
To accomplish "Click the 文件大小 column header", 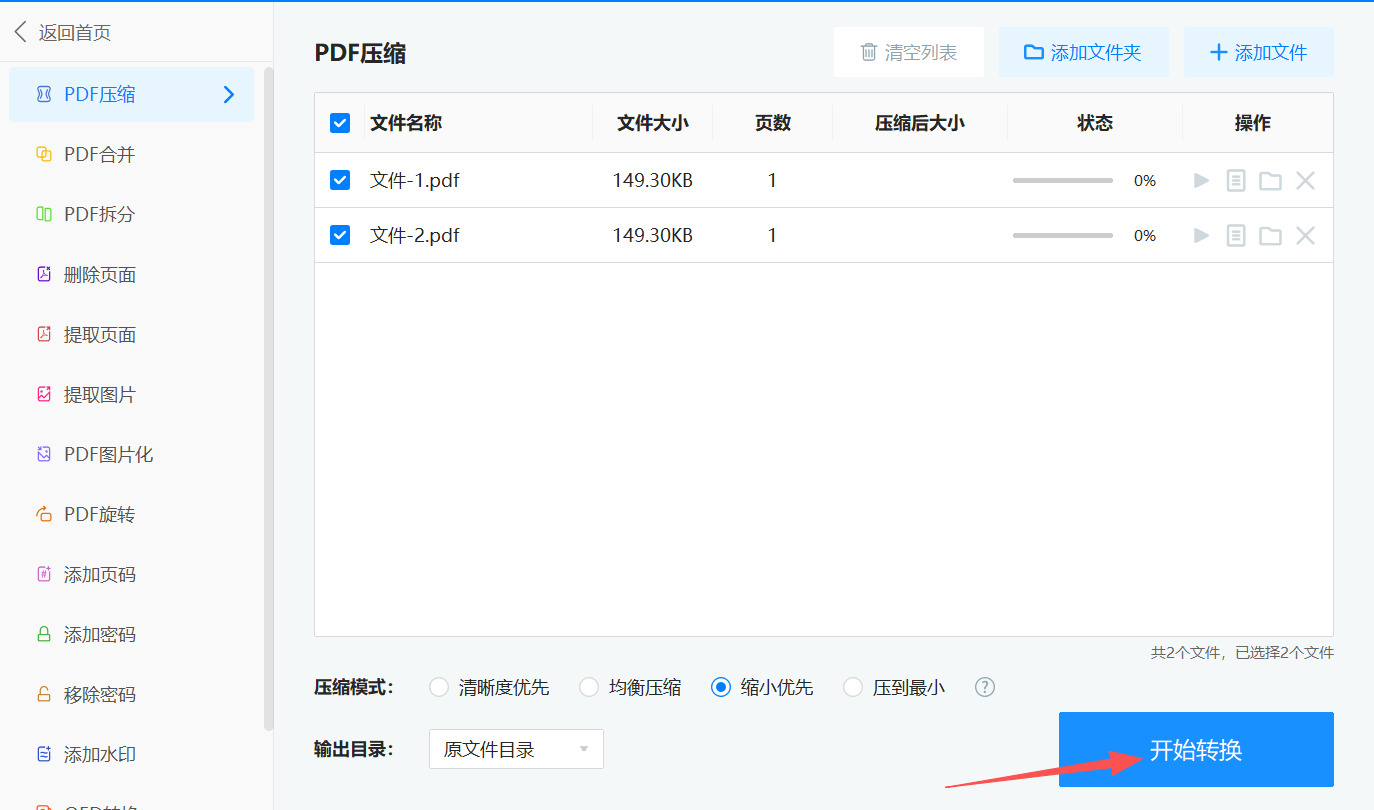I will (653, 123).
